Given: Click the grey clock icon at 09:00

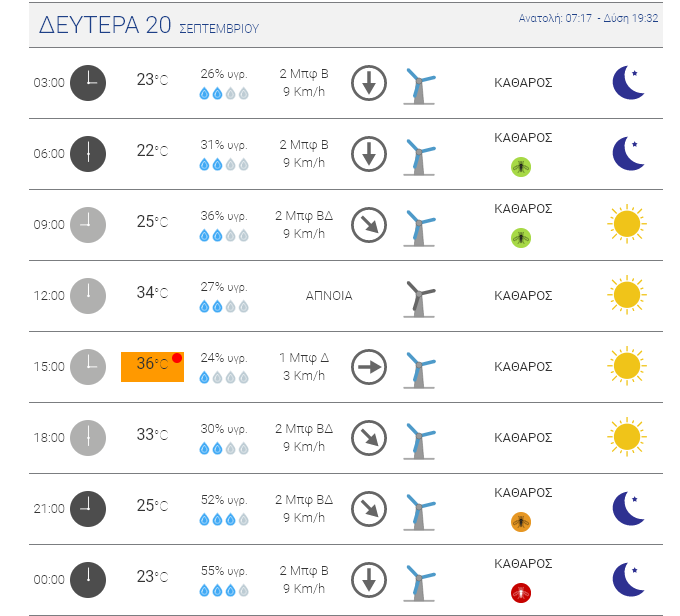Looking at the screenshot, I should pos(88,225).
